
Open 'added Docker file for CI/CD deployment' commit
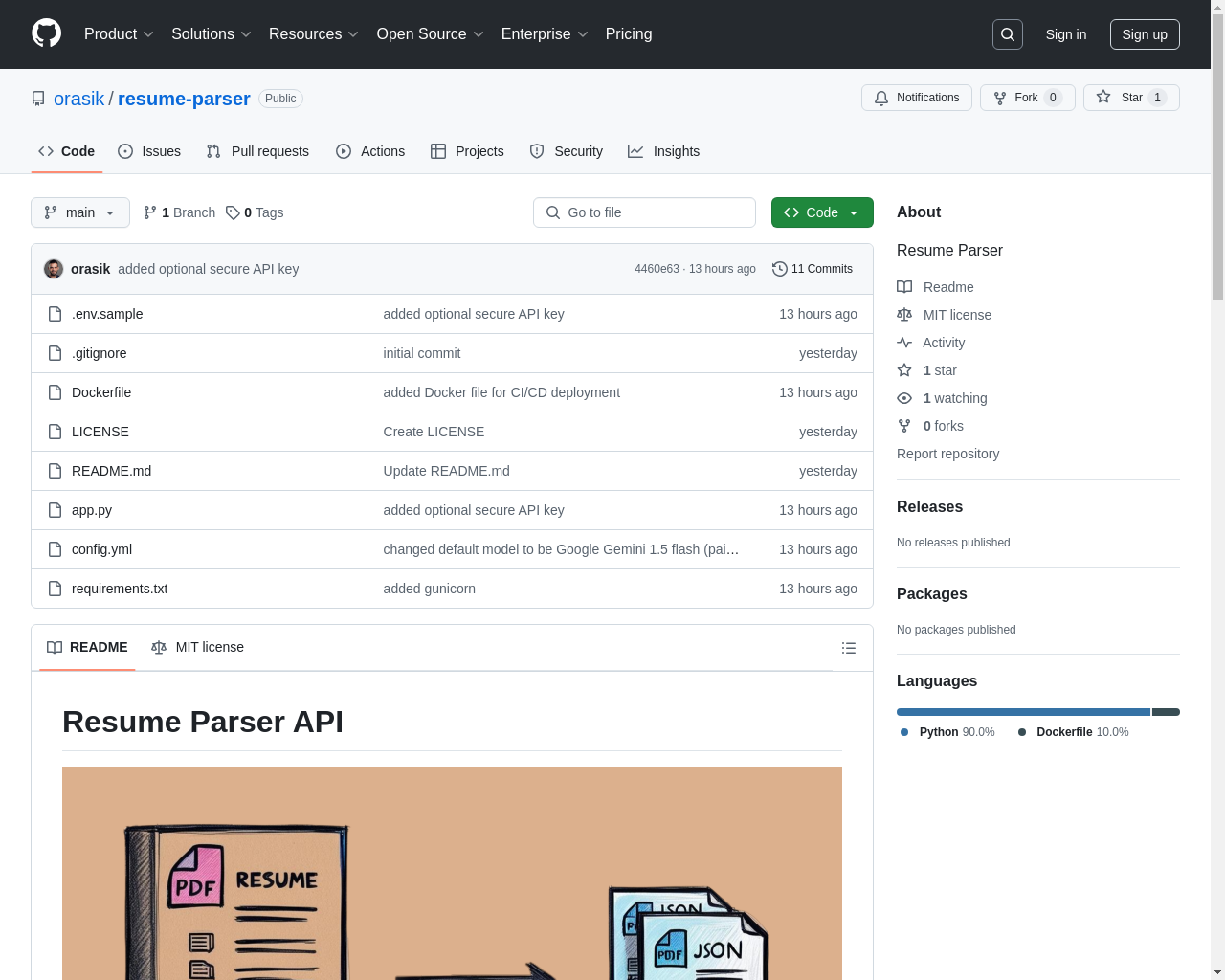[x=501, y=392]
